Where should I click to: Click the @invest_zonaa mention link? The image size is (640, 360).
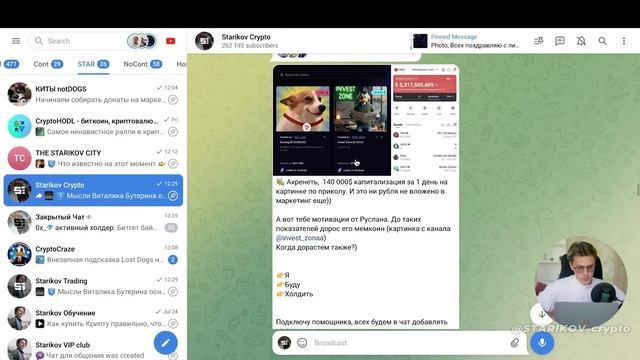(300, 238)
